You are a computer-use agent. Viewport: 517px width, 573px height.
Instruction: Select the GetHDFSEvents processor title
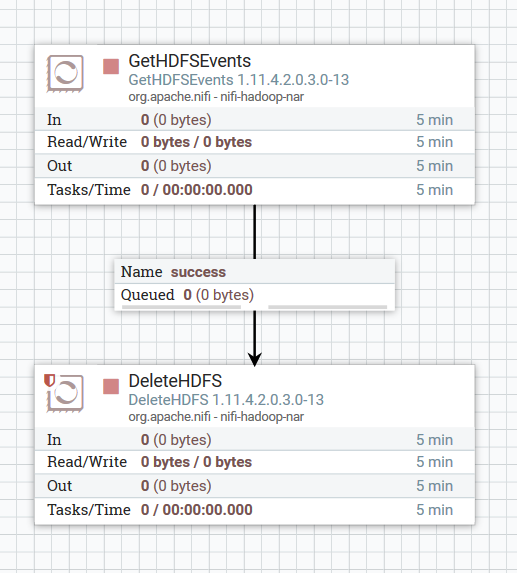[190, 61]
